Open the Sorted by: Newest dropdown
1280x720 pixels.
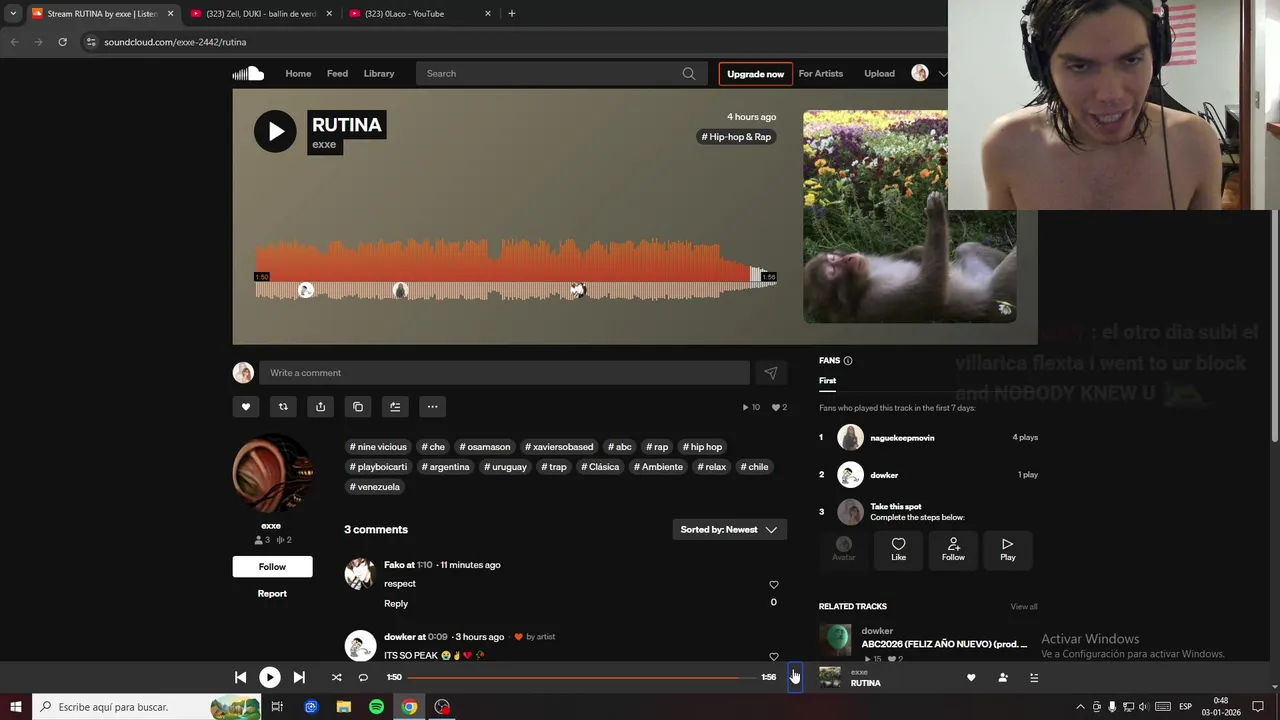pos(729,530)
